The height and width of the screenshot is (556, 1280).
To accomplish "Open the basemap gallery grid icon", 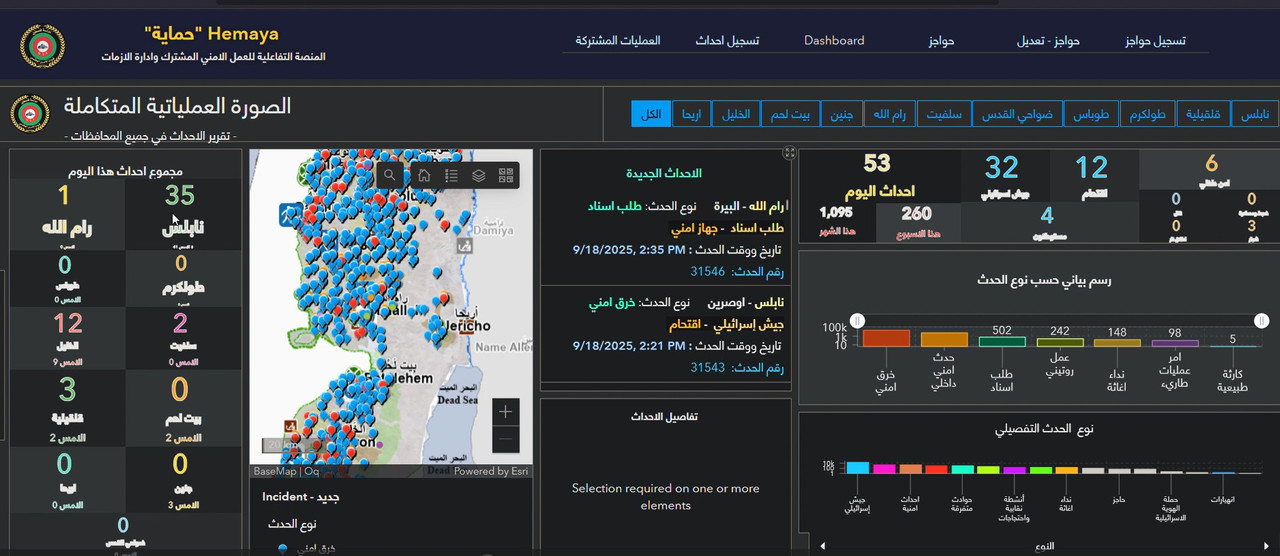I will [506, 176].
